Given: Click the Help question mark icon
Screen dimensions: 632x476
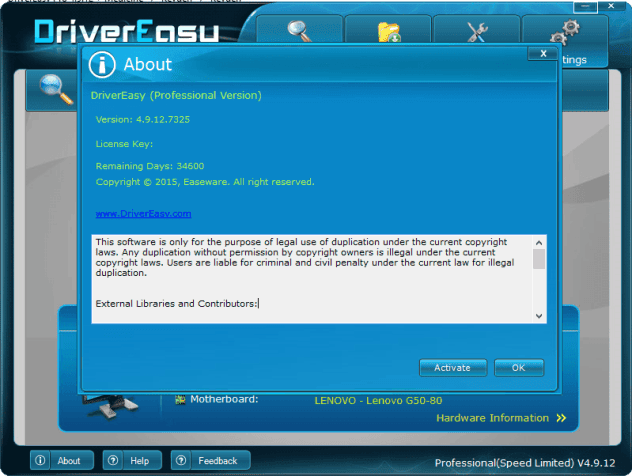Looking at the screenshot, I should point(113,460).
